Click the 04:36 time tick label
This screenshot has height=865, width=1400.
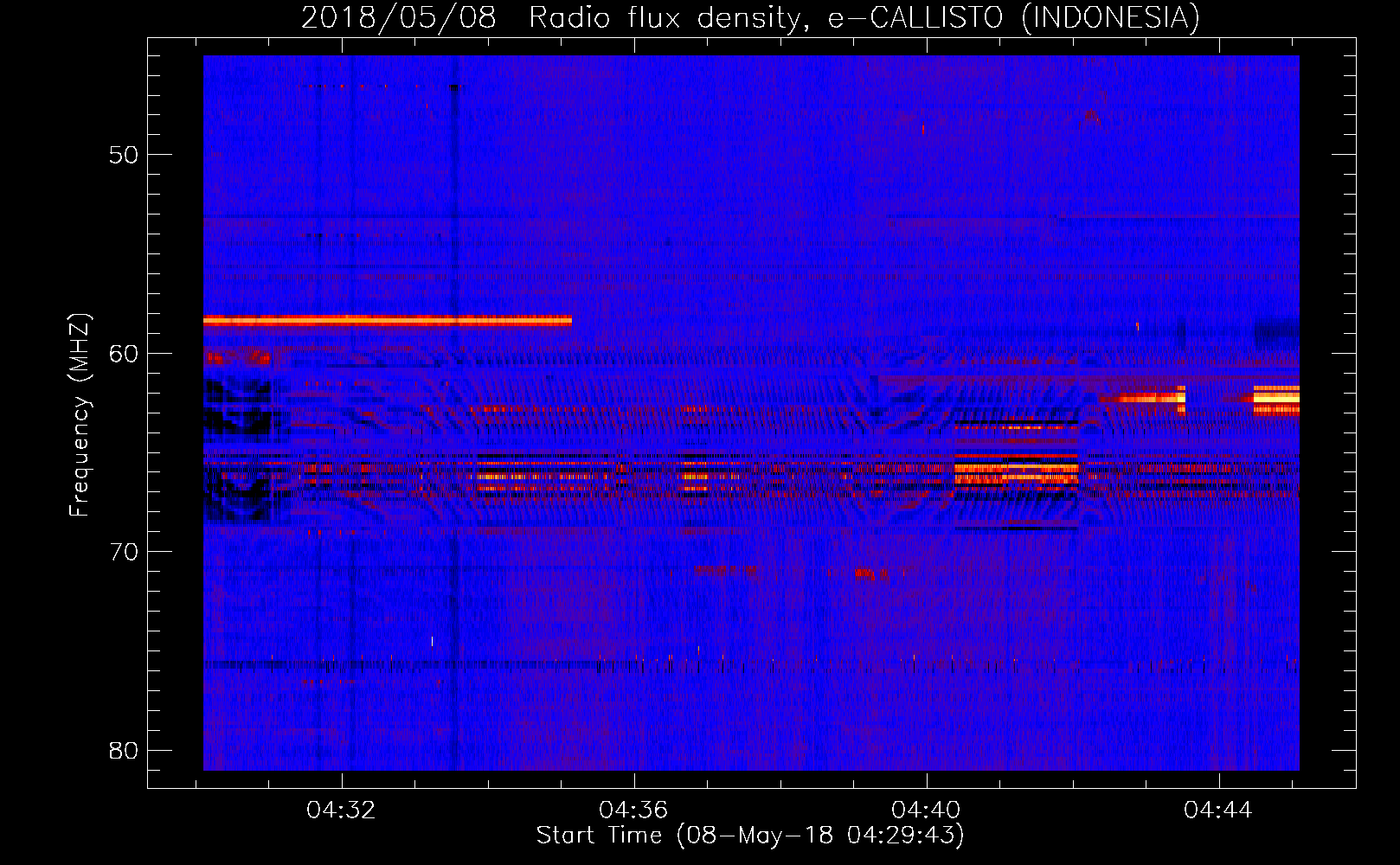[x=634, y=811]
